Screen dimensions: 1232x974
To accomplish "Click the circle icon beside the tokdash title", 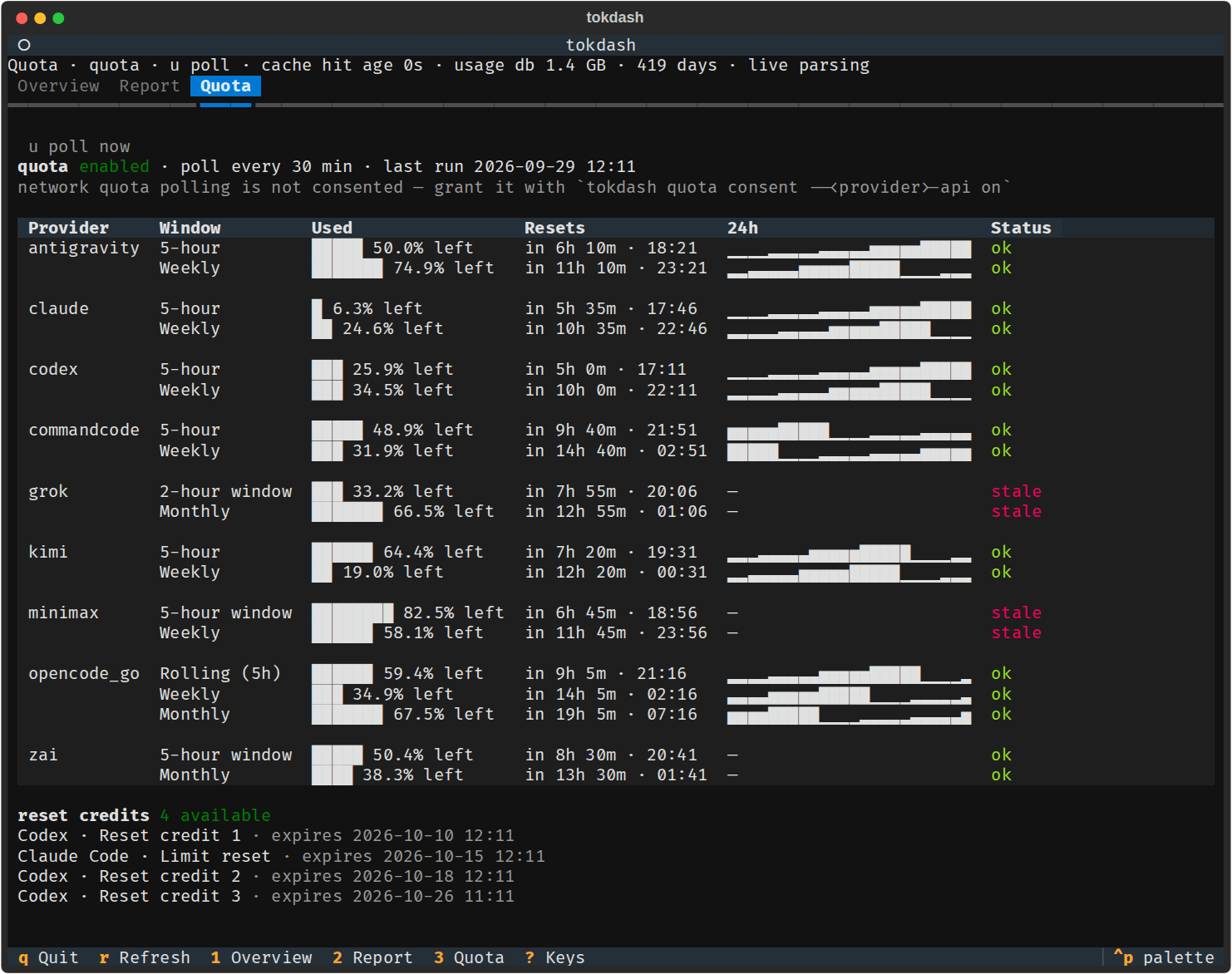I will [x=24, y=45].
